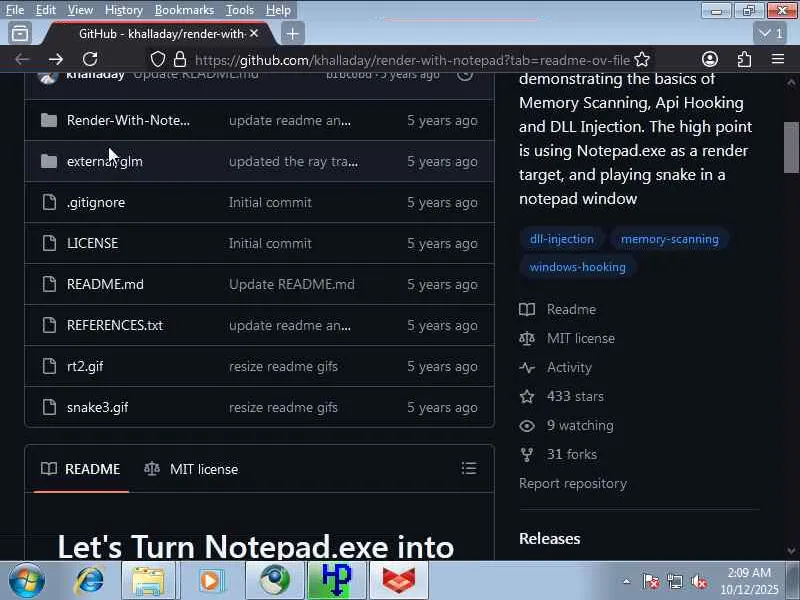
Task: Switch to the README tab
Action: (81, 469)
